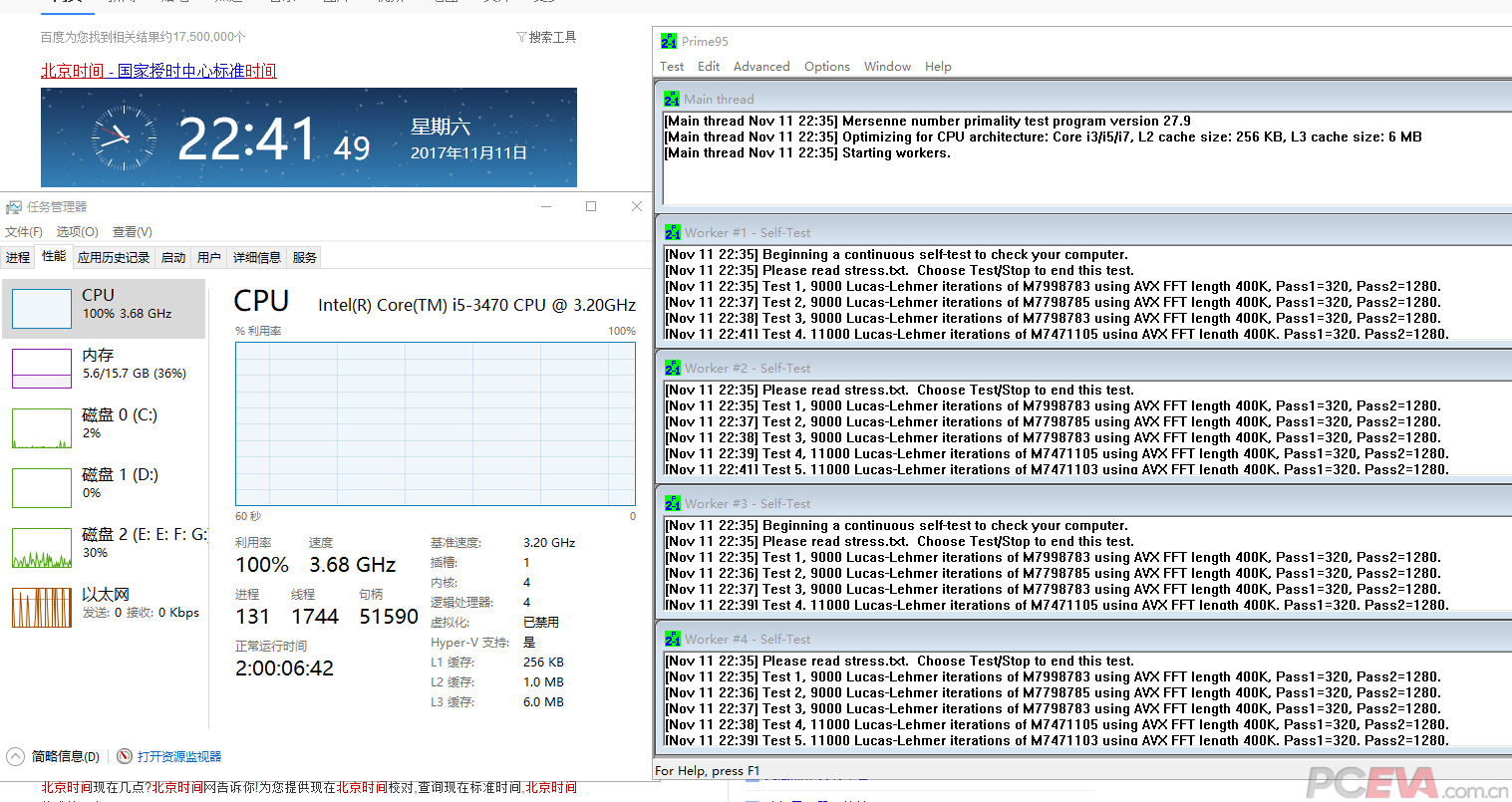Viewport: 1512px width, 802px height.
Task: Open the Prime95 Advanced menu
Action: pos(761,67)
